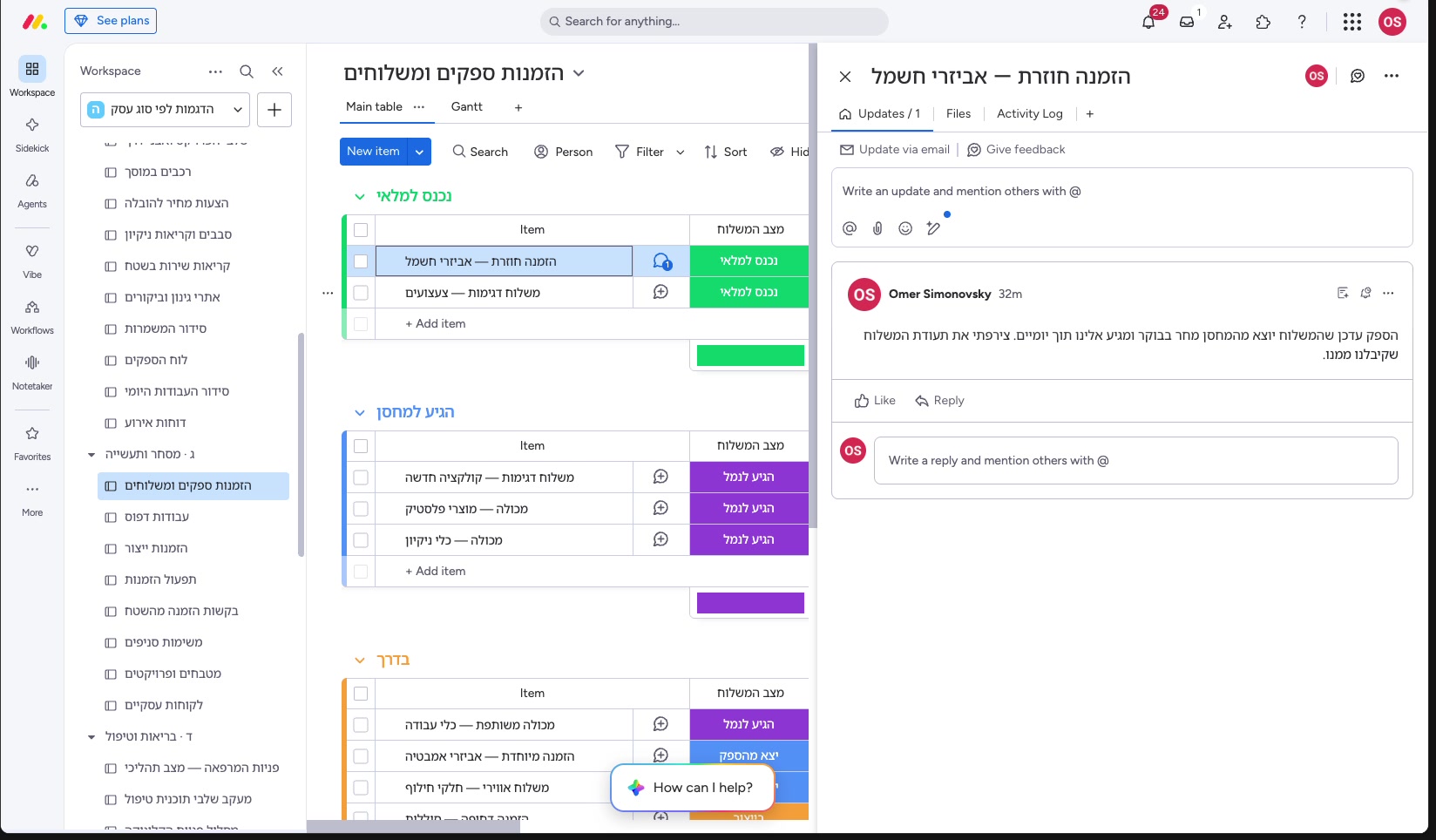This screenshot has height=840, width=1436.
Task: Open the Activity Log tab
Action: pyautogui.click(x=1029, y=113)
